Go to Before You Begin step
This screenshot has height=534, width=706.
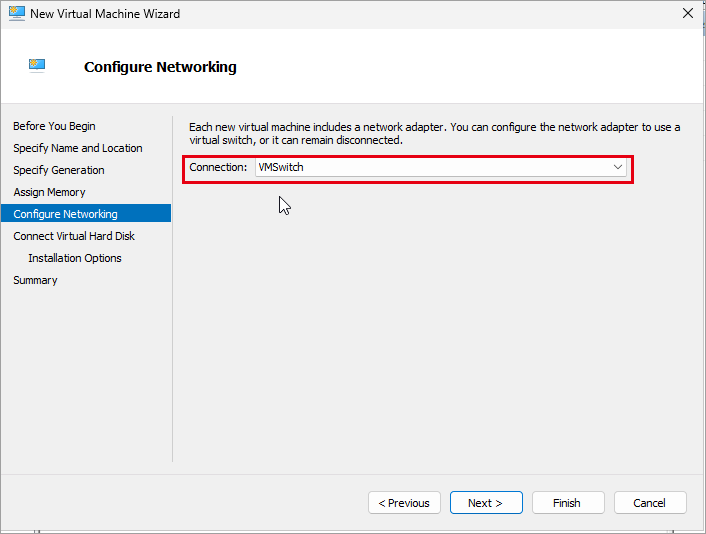click(x=54, y=126)
